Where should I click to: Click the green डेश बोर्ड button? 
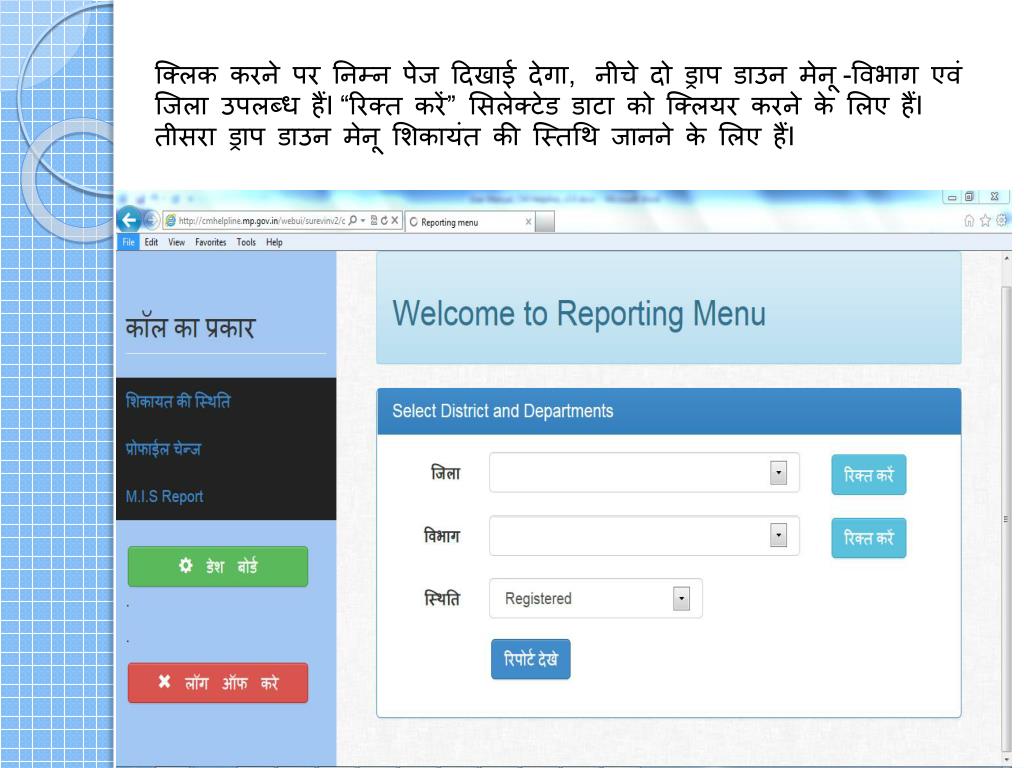click(x=218, y=566)
